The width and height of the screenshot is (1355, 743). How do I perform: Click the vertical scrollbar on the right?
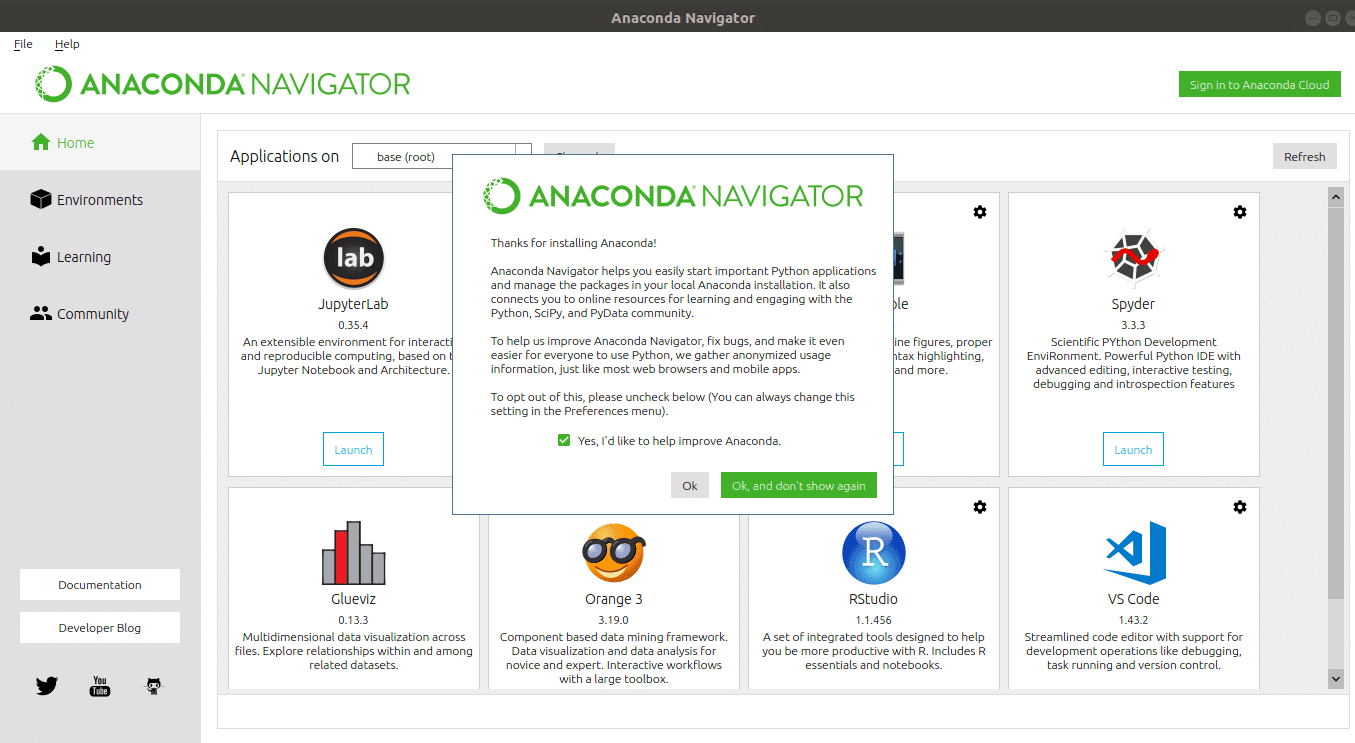pyautogui.click(x=1336, y=400)
